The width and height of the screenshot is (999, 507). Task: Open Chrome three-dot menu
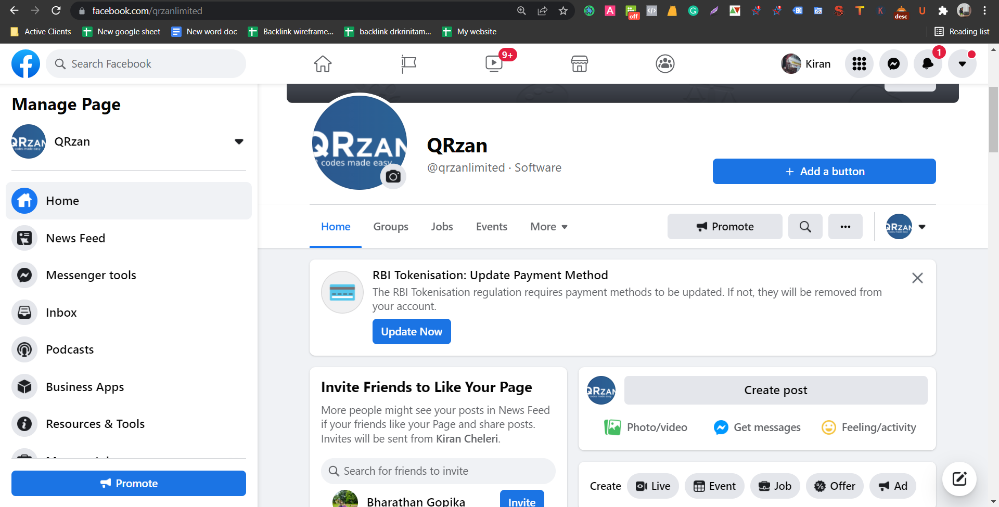pyautogui.click(x=986, y=11)
